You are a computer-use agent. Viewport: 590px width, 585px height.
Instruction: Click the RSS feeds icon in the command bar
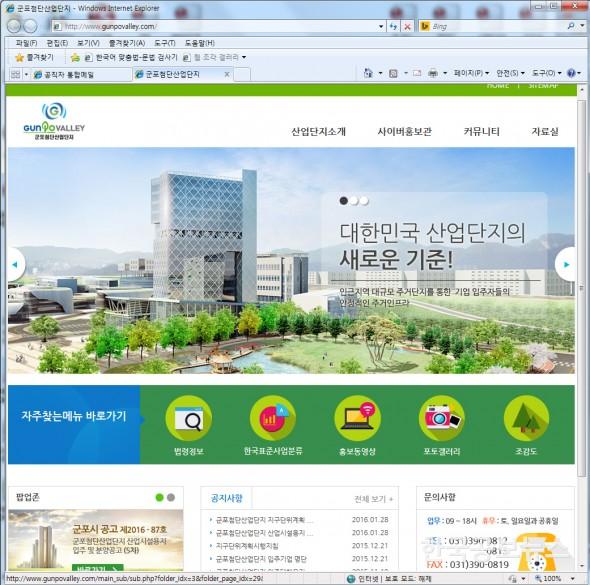coord(393,73)
